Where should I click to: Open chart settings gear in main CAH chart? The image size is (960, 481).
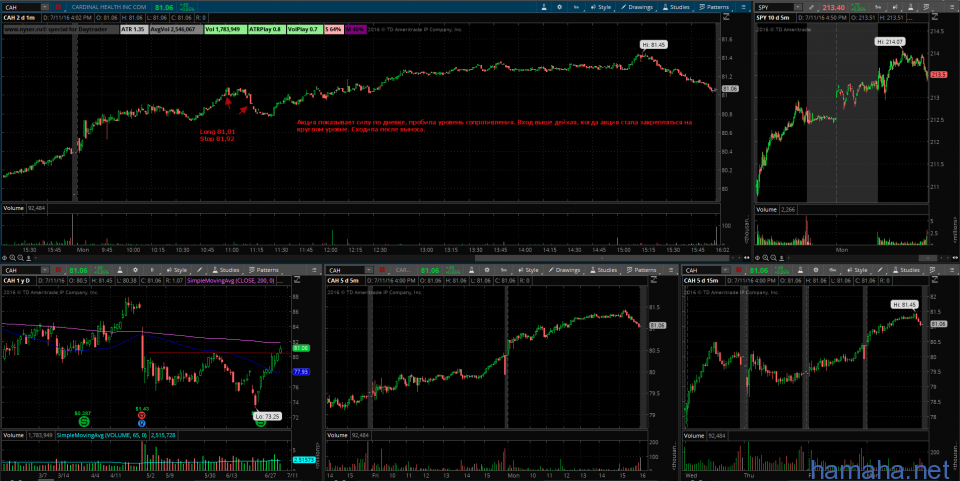(x=559, y=7)
